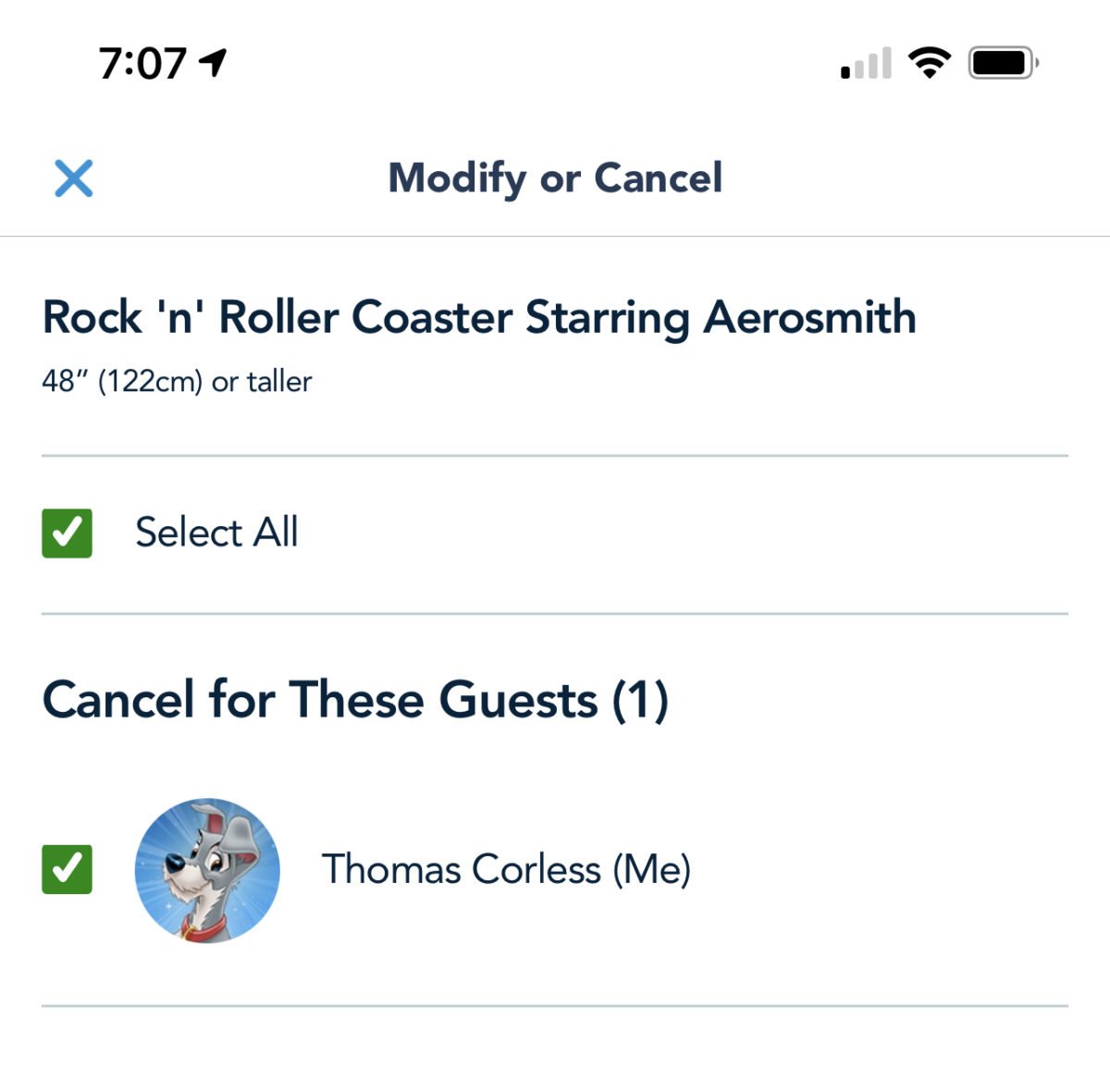Tap the guest count (1) indicator
Image resolution: width=1110 pixels, height=1092 pixels.
pos(640,700)
